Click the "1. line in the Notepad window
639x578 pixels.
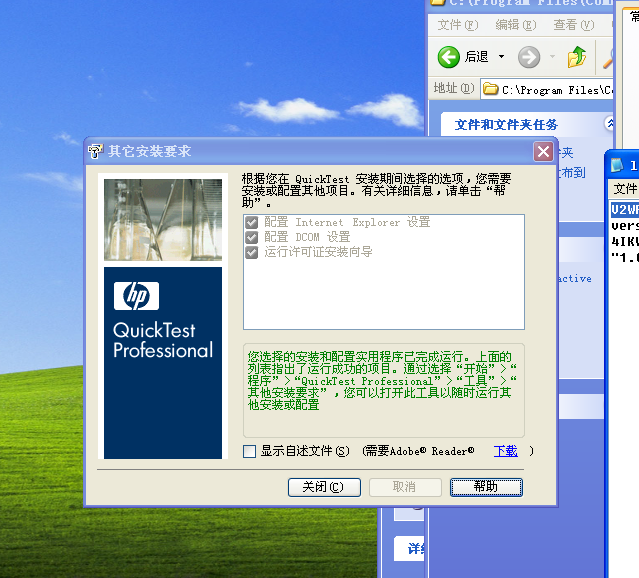[625, 257]
